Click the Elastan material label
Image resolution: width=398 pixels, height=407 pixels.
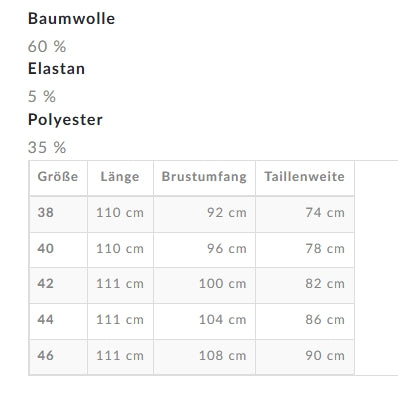pos(56,69)
